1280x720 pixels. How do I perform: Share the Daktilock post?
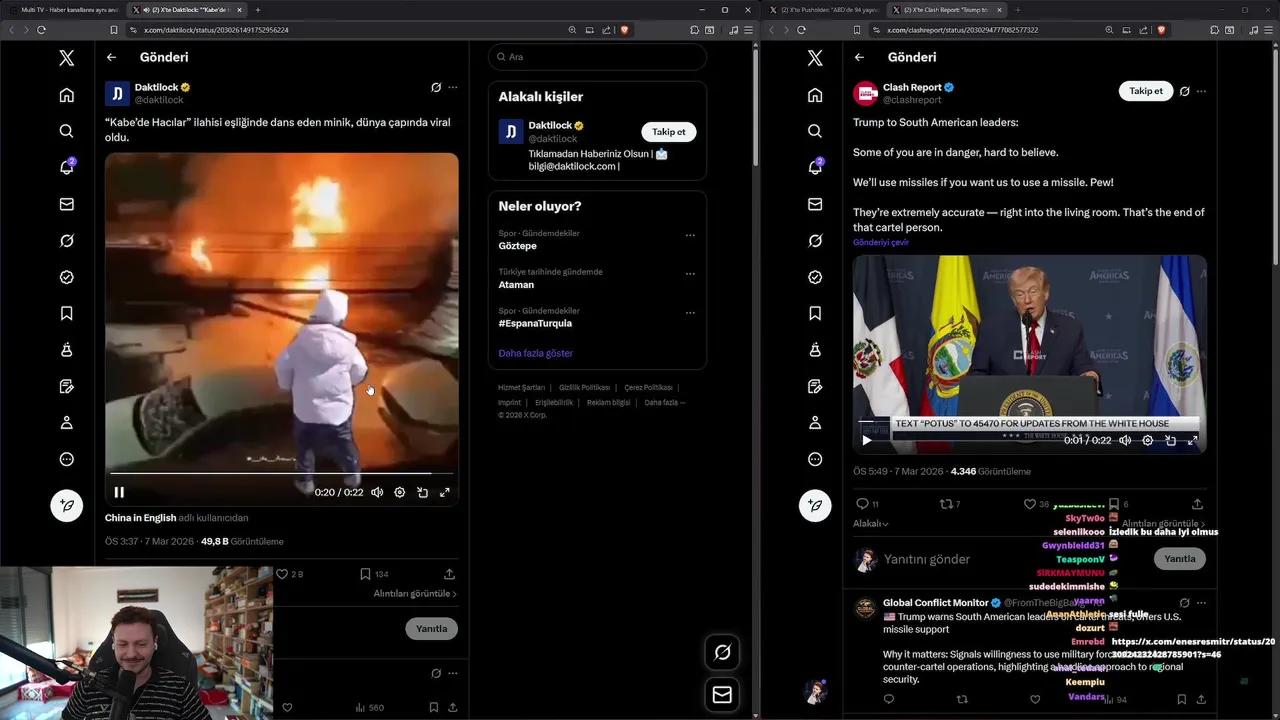449,574
